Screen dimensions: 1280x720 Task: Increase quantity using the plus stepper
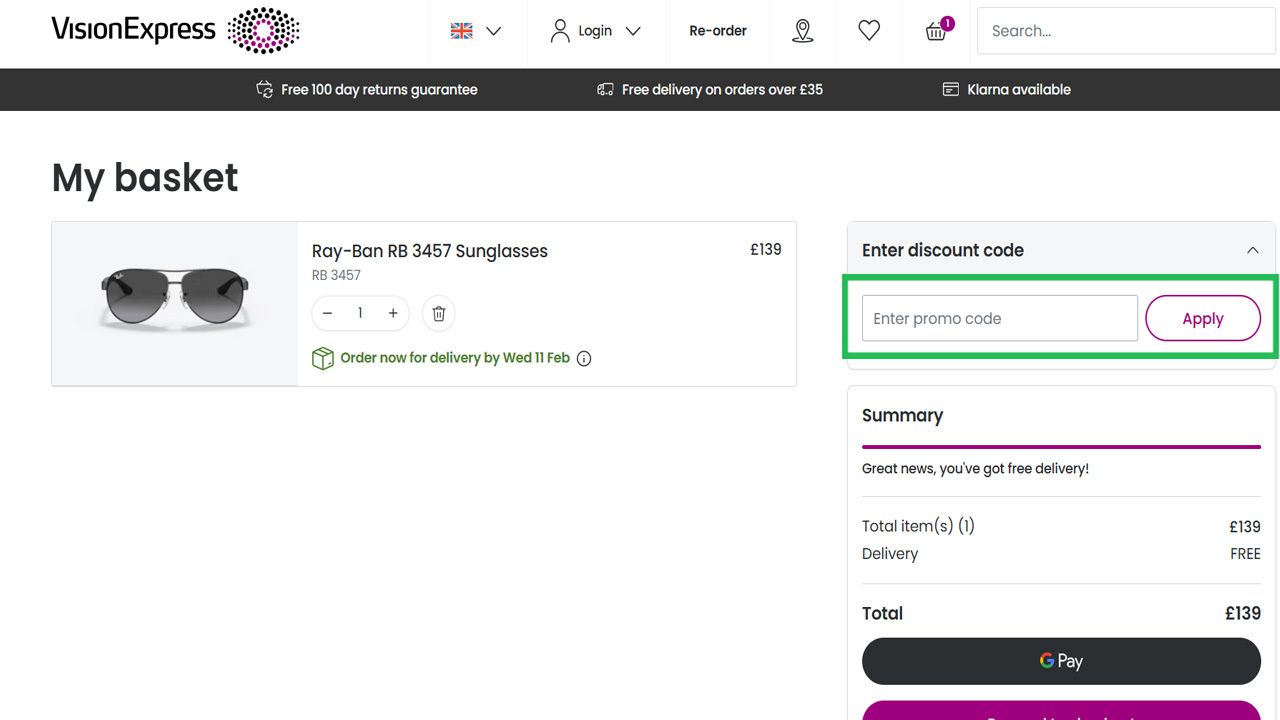[x=393, y=313]
